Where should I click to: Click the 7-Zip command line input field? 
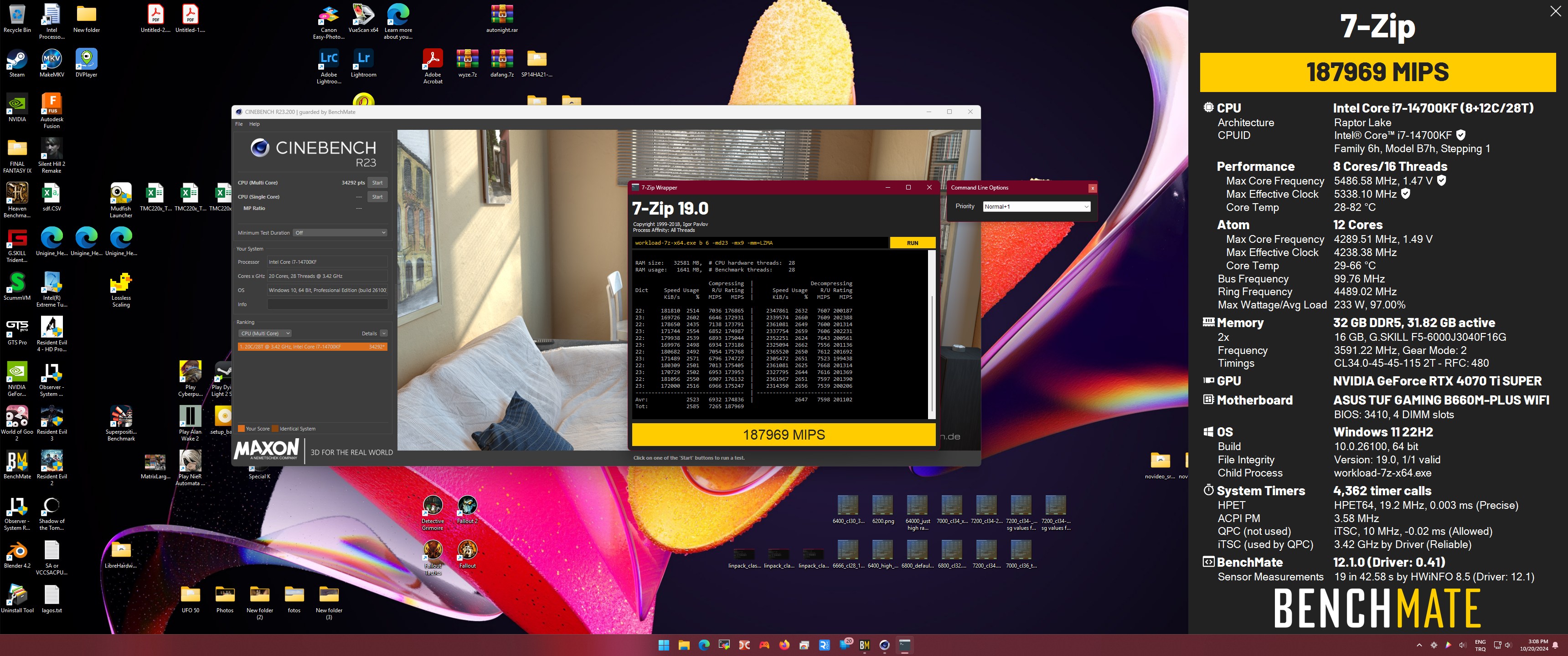760,243
